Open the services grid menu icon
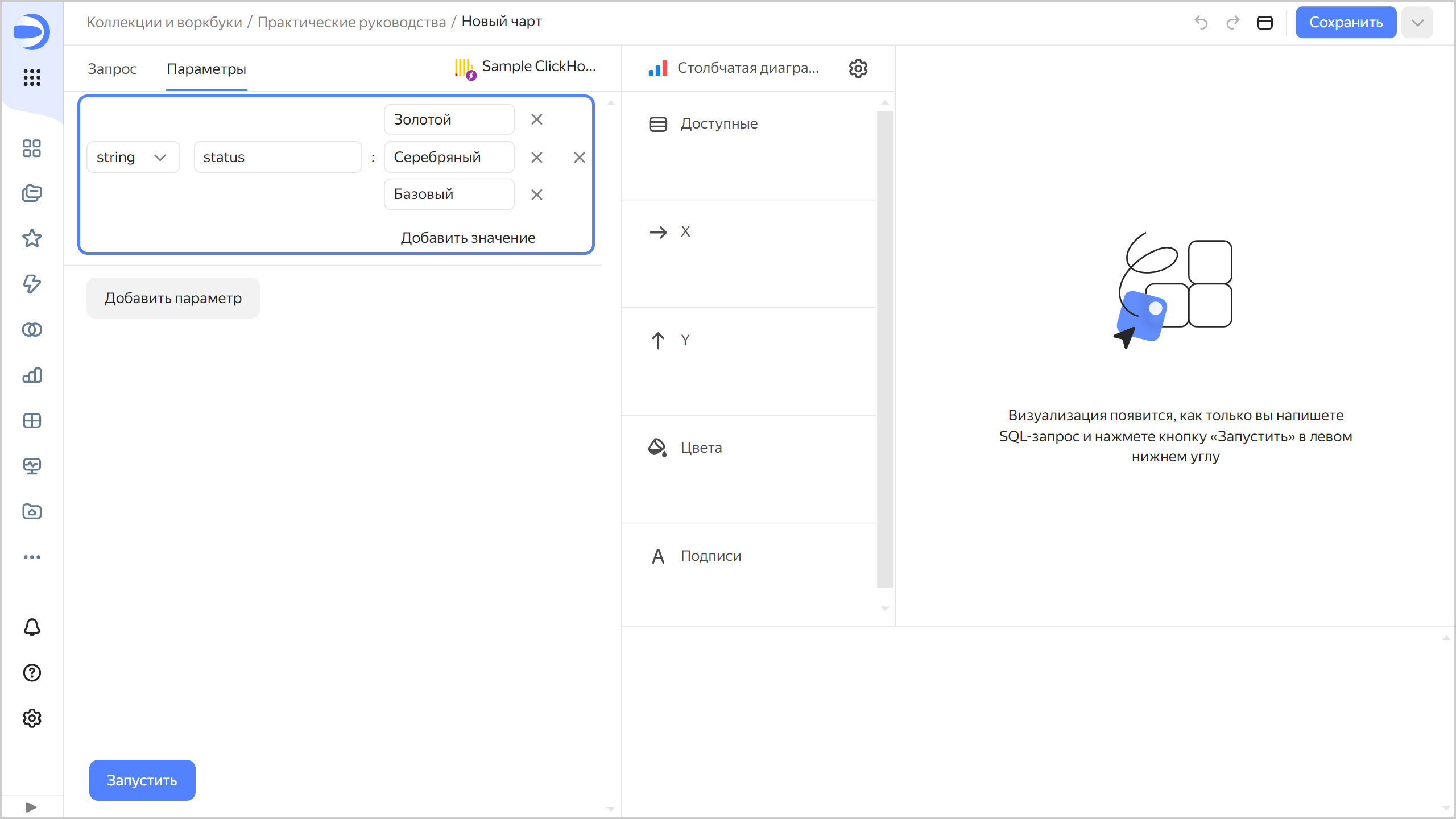The image size is (1456, 819). pos(32,77)
